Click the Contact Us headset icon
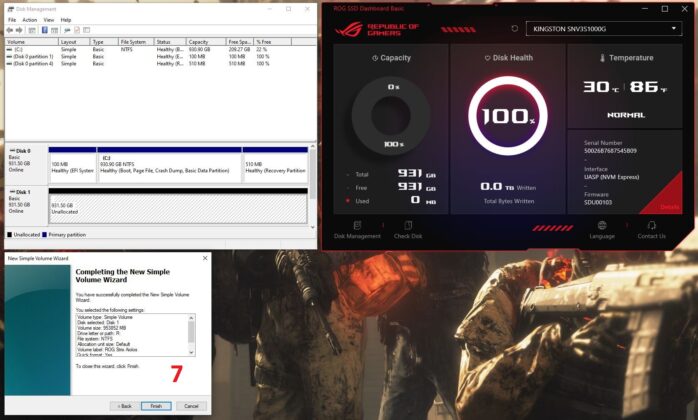The width and height of the screenshot is (698, 420). pos(652,225)
